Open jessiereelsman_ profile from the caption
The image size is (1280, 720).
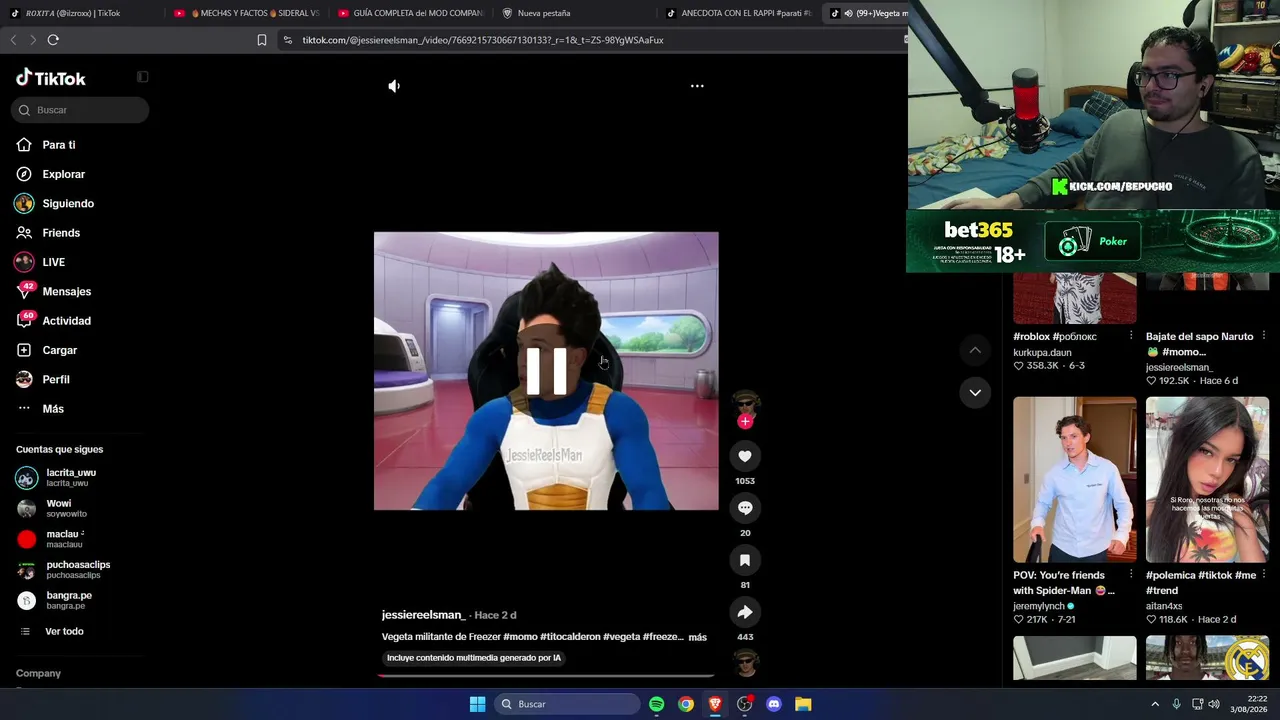point(423,615)
